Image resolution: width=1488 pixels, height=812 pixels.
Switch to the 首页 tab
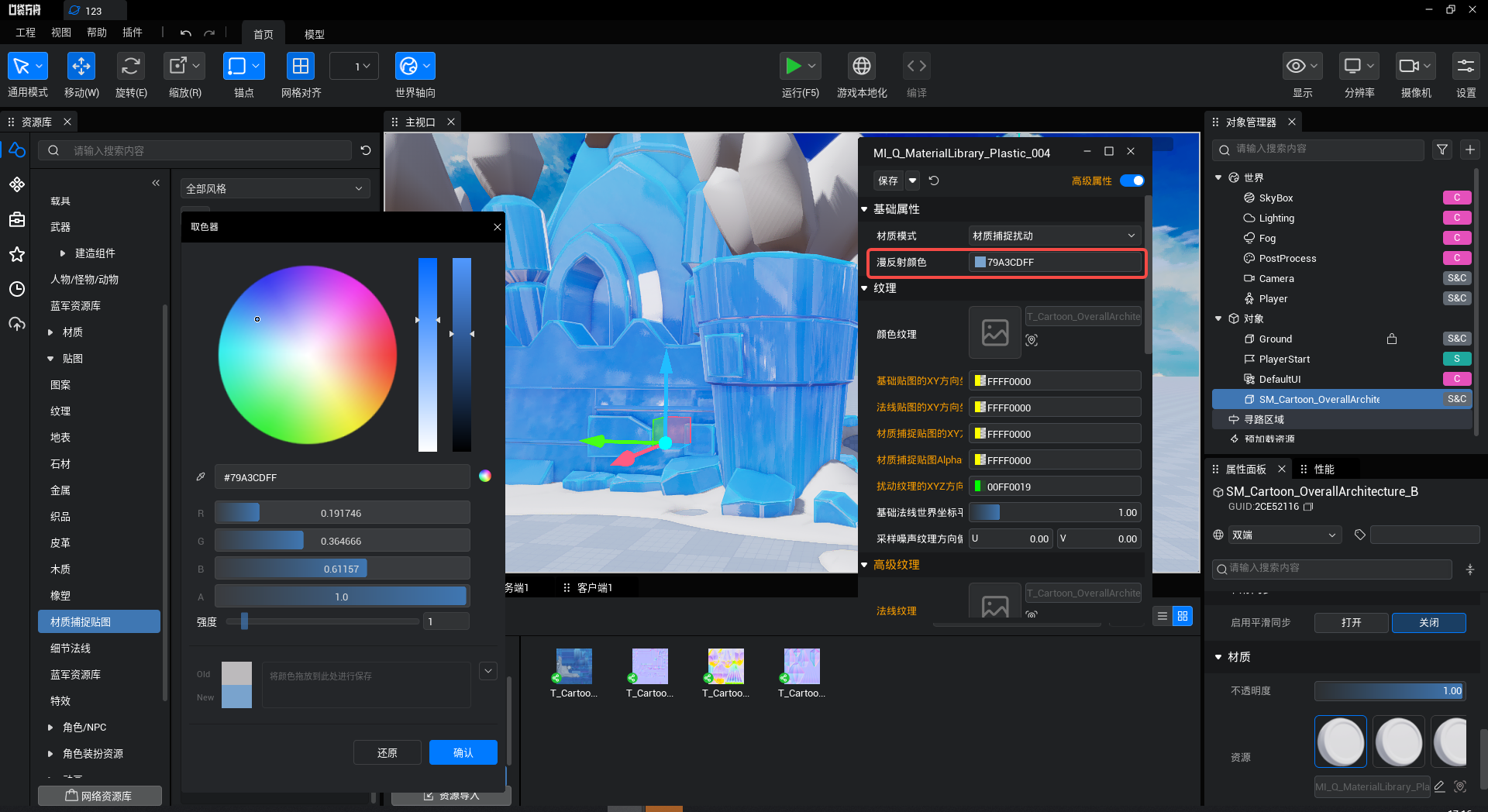click(x=263, y=34)
